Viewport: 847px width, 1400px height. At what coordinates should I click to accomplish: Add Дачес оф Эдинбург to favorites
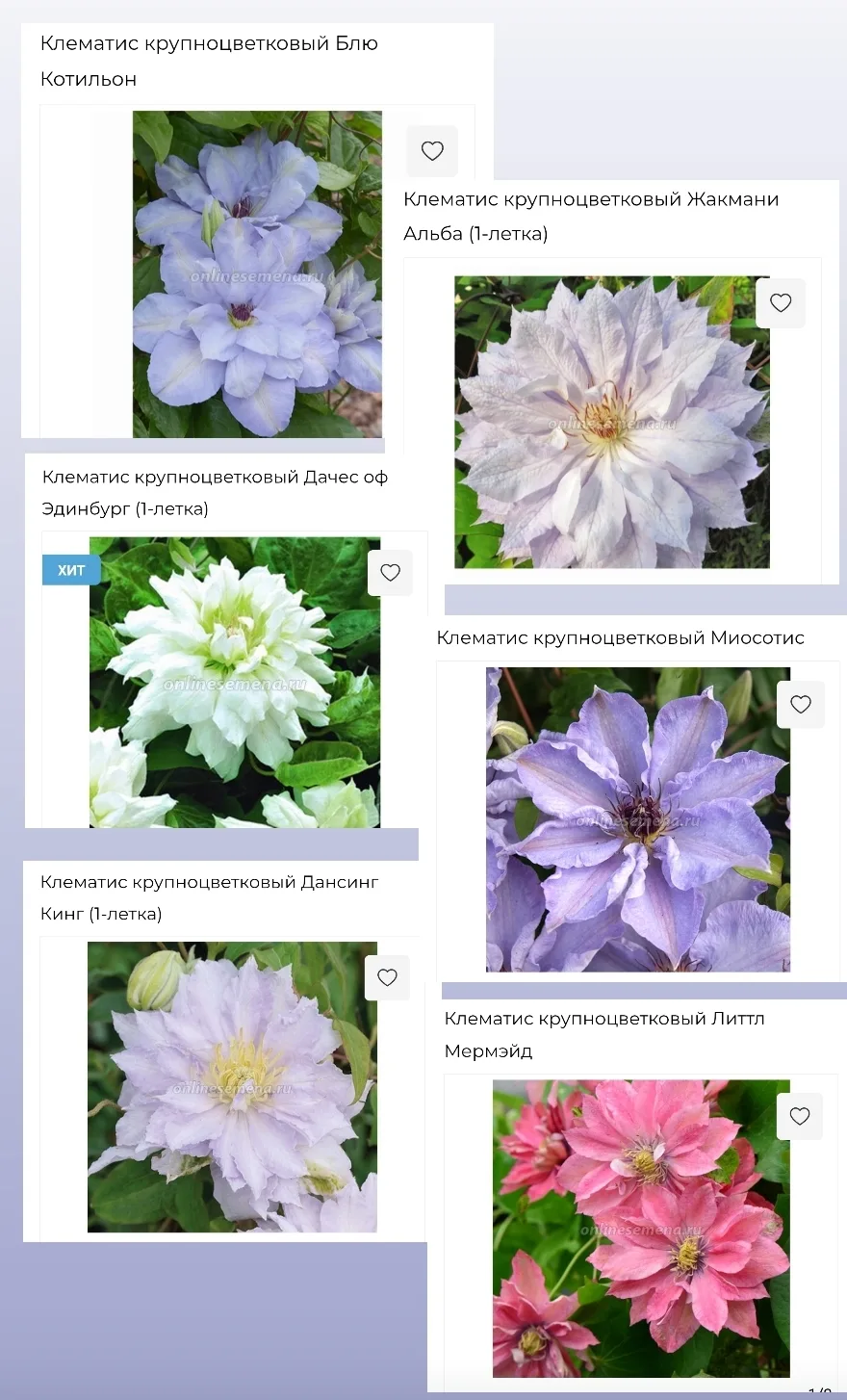click(390, 573)
